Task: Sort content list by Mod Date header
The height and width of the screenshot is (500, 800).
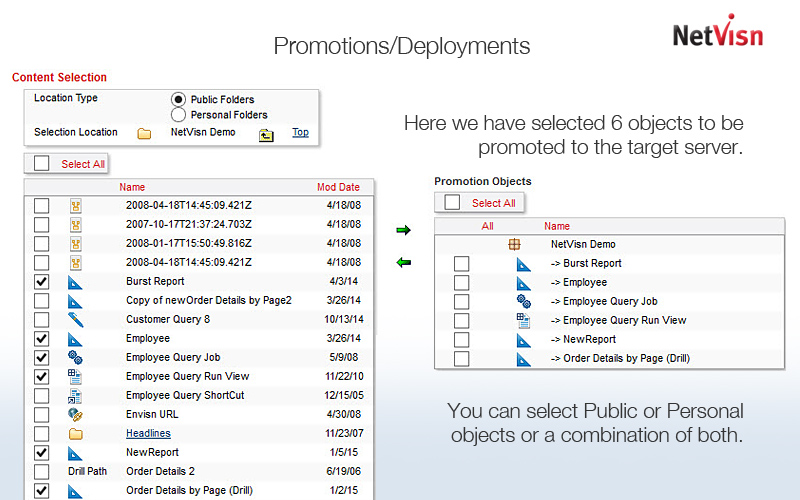Action: coord(338,187)
